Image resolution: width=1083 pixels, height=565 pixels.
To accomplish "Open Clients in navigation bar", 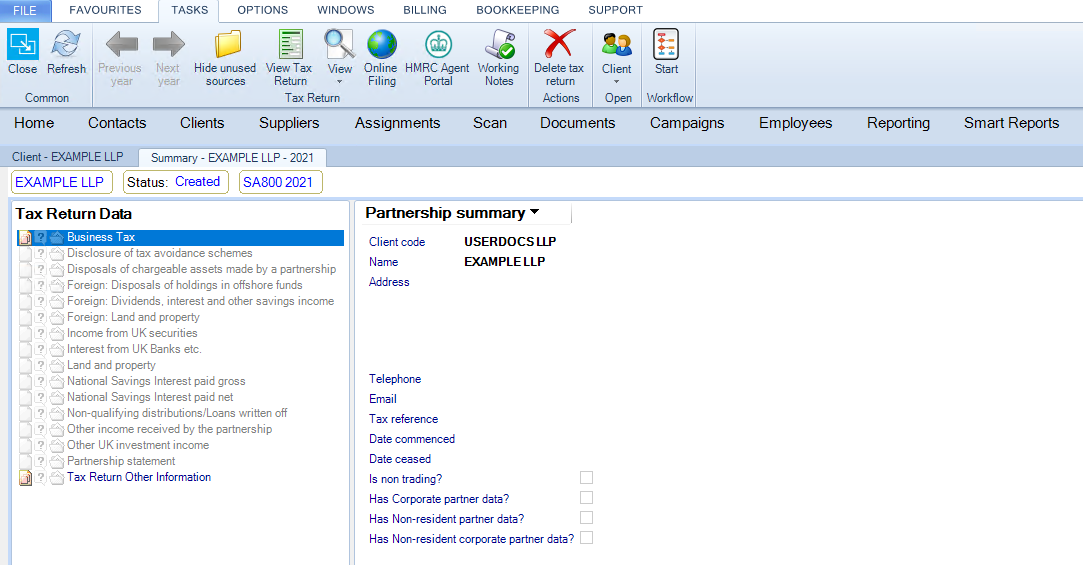I will point(202,123).
